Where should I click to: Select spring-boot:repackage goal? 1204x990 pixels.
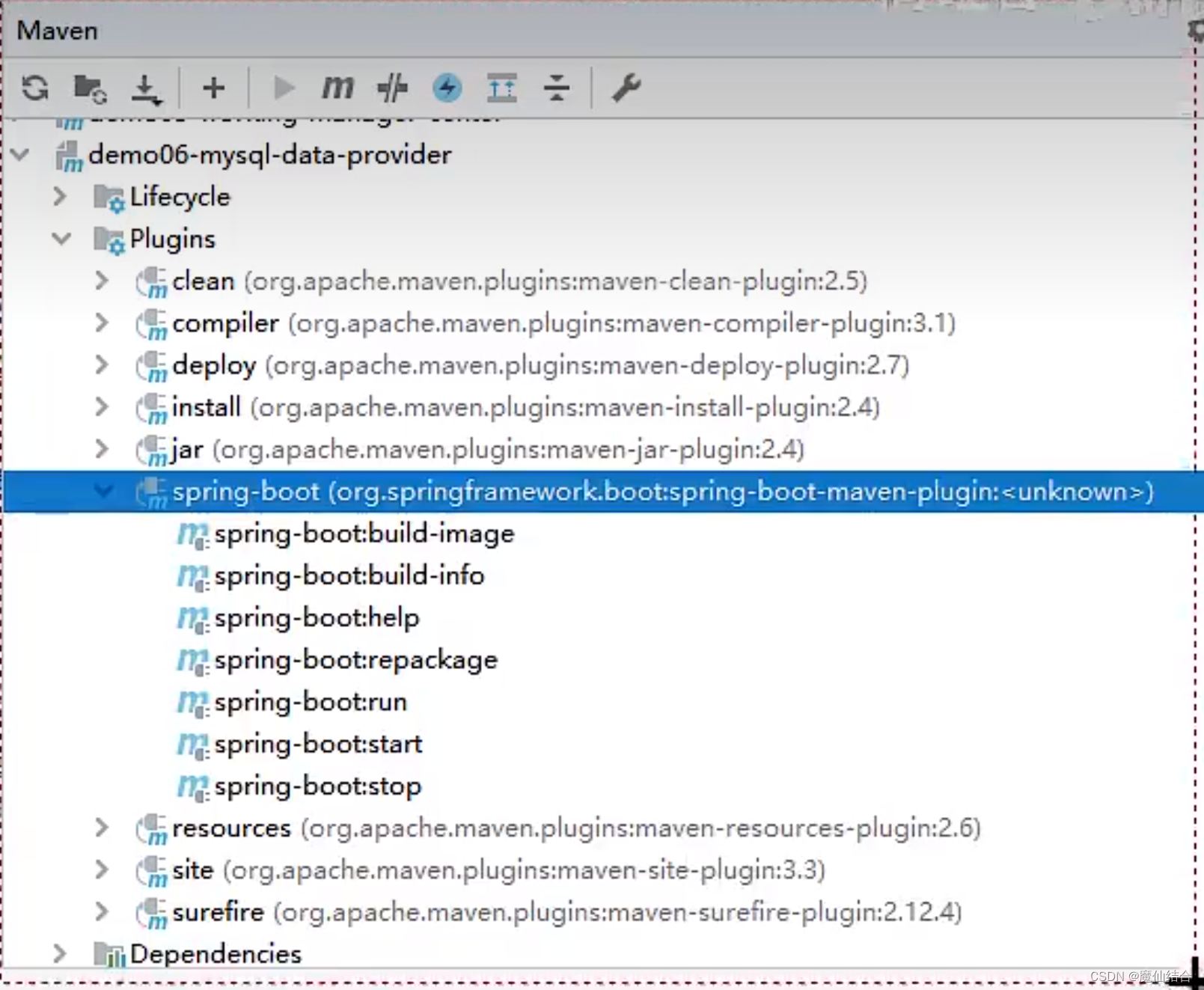[356, 660]
